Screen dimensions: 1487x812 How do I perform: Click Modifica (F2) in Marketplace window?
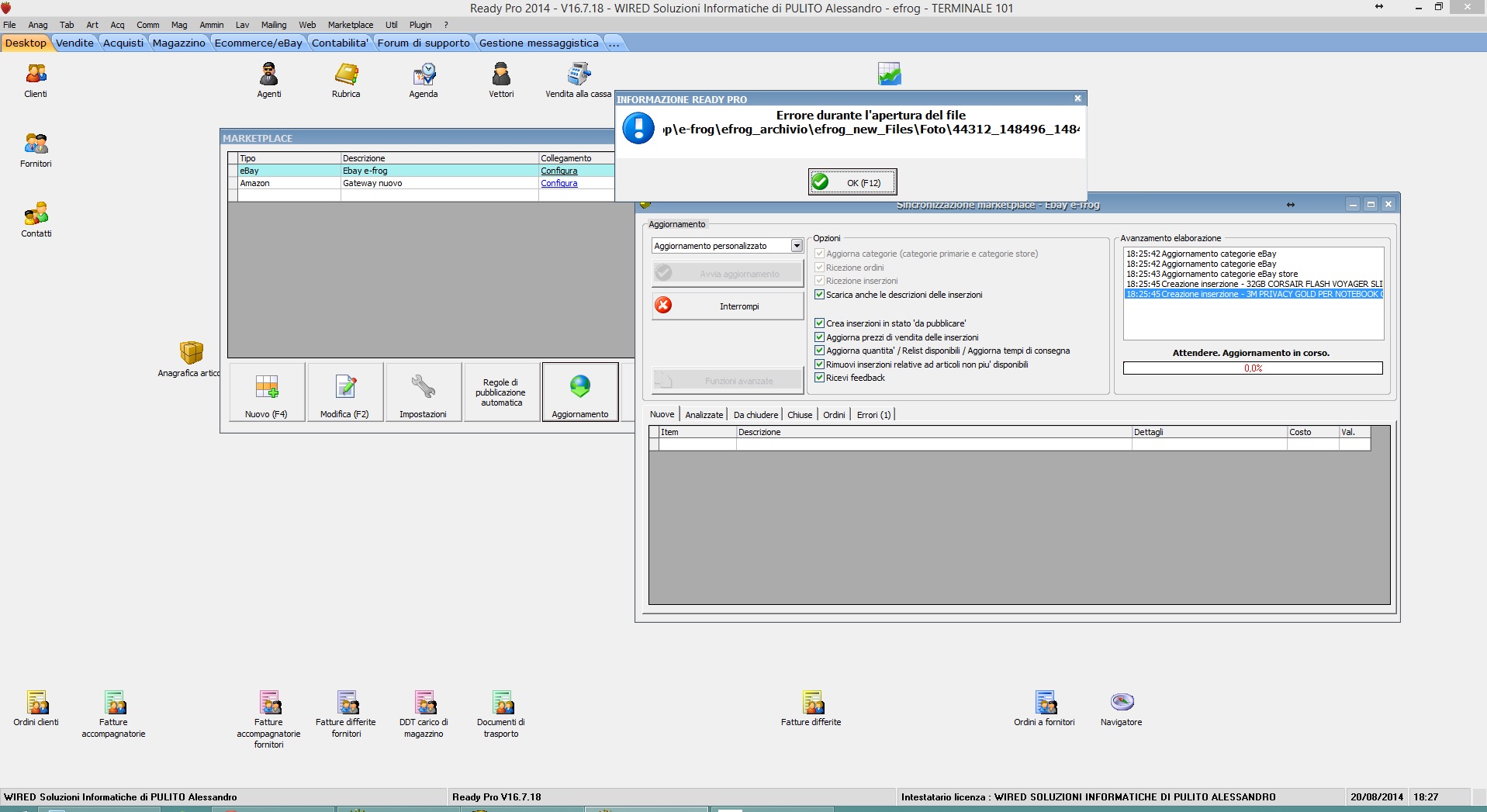345,392
